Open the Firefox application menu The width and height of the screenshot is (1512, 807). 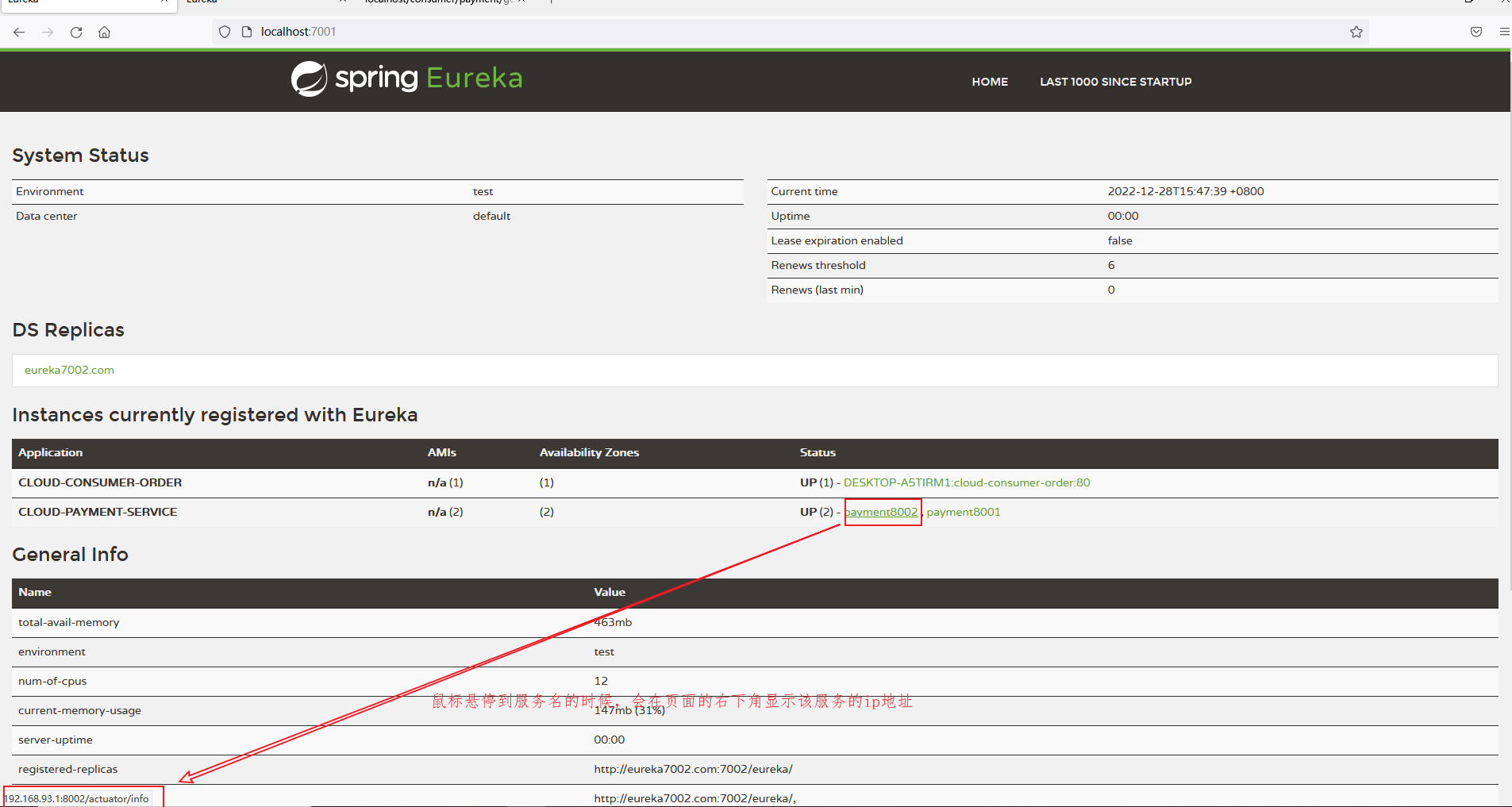point(1504,32)
